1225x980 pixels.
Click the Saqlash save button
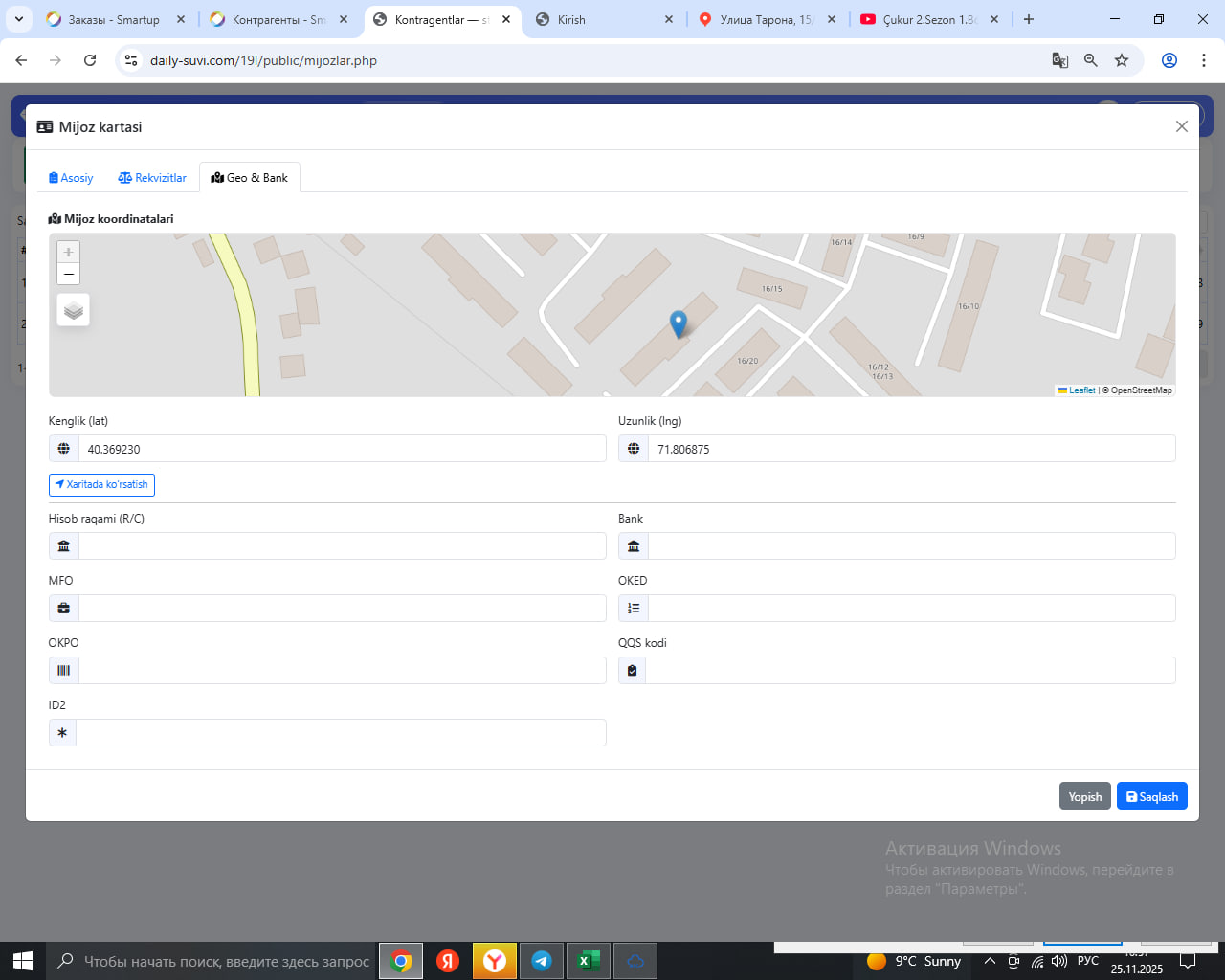[x=1151, y=796]
